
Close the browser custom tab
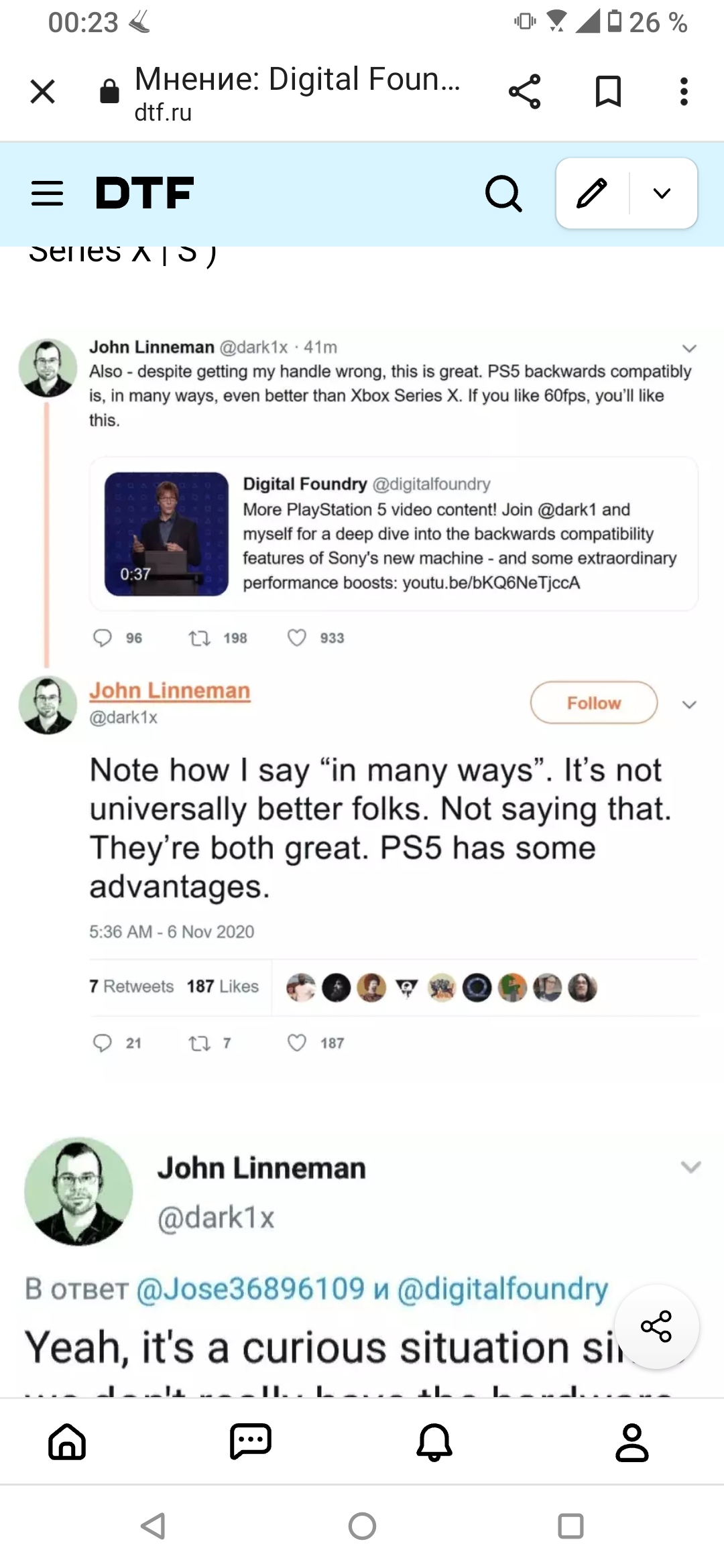pos(43,91)
